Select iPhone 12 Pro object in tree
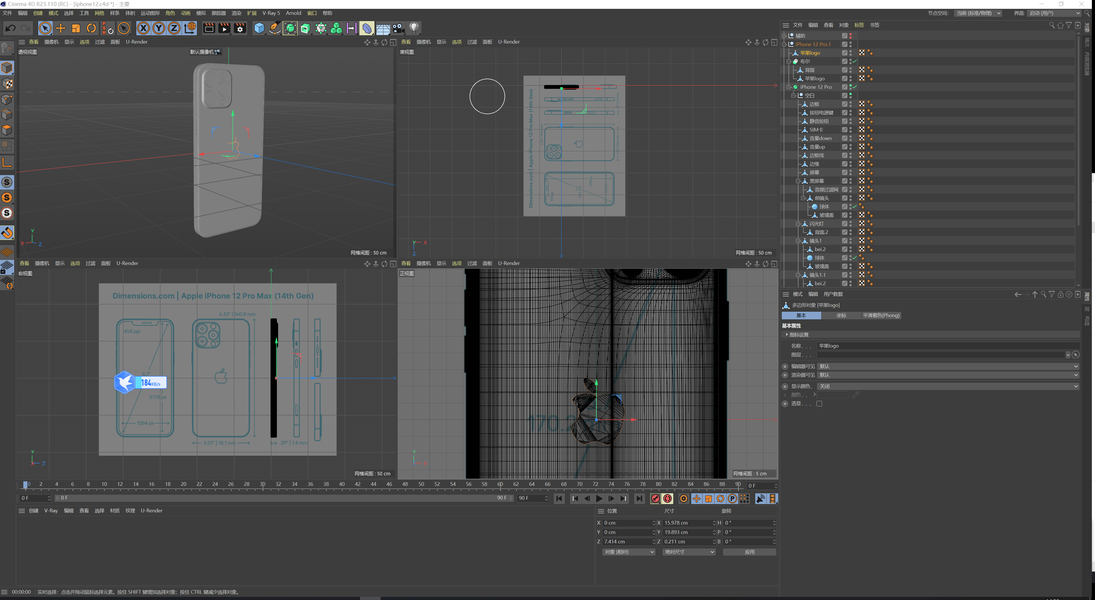This screenshot has height=600, width=1095. pyautogui.click(x=815, y=87)
